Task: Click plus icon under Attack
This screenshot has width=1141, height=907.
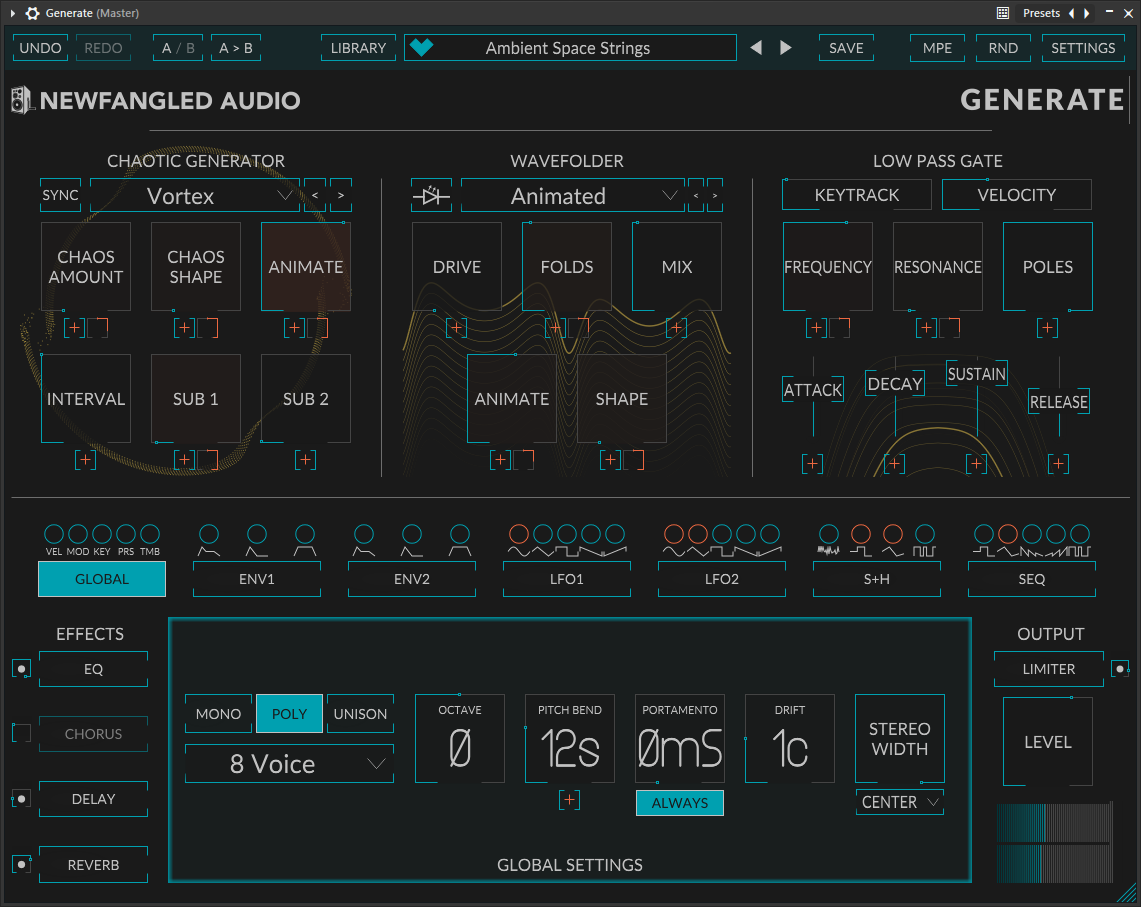Action: 812,463
